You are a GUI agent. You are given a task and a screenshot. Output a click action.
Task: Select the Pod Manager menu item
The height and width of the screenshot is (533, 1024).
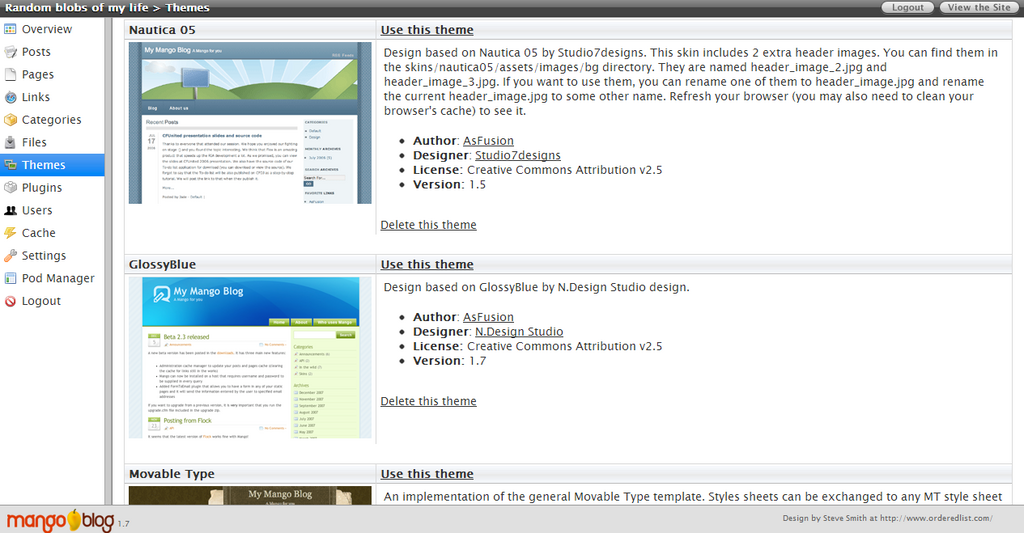[52, 278]
